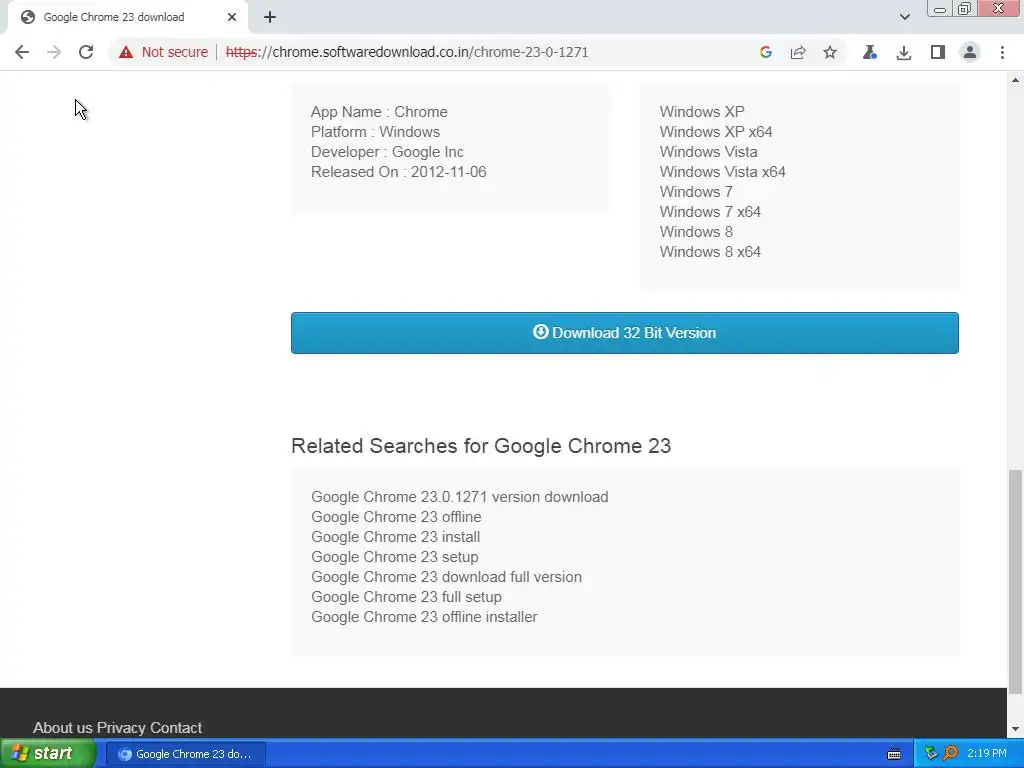Click Released On : 2012-11-06 text
Screen dimensions: 1024x768
[x=399, y=172]
